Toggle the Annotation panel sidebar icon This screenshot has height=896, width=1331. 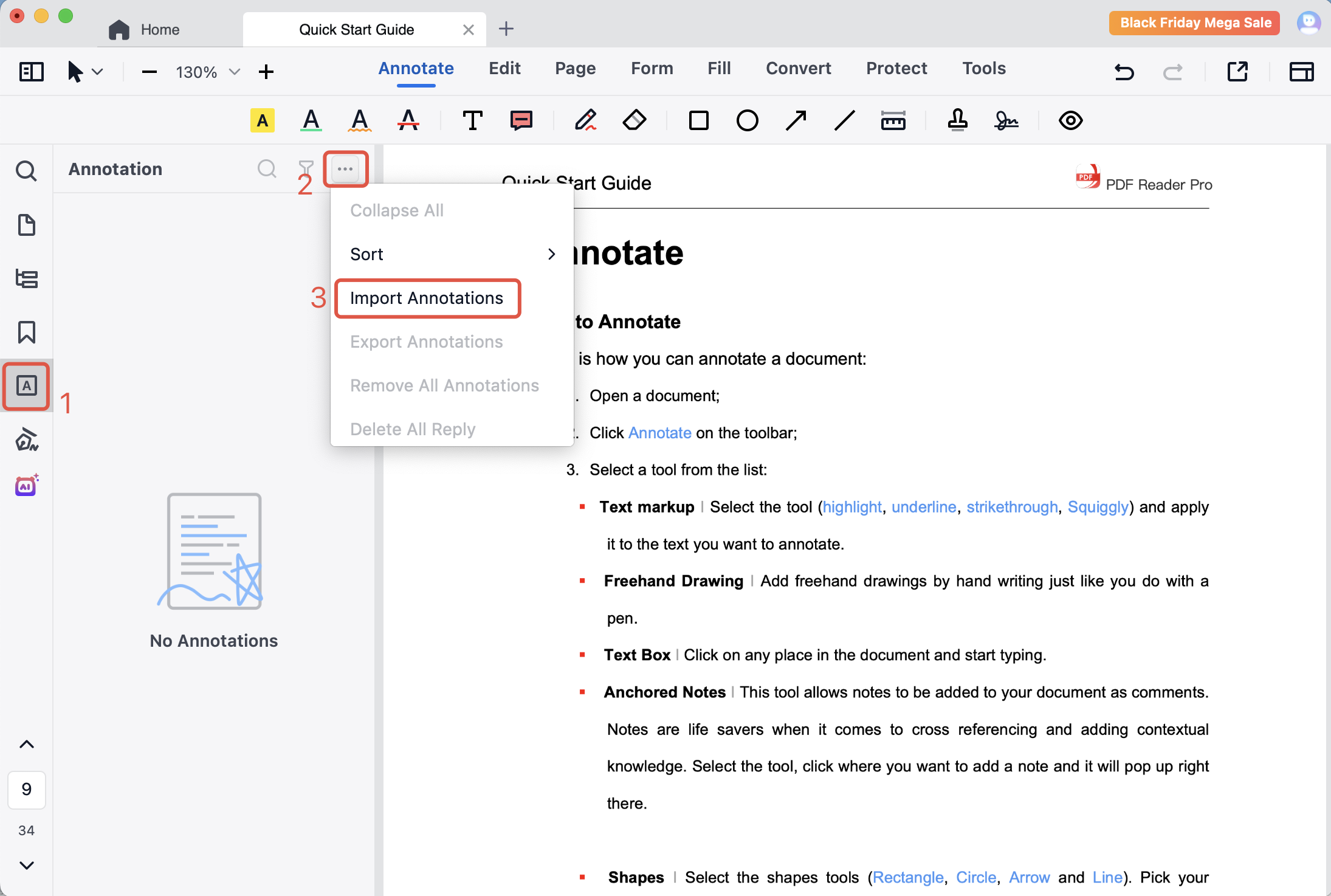pyautogui.click(x=27, y=386)
